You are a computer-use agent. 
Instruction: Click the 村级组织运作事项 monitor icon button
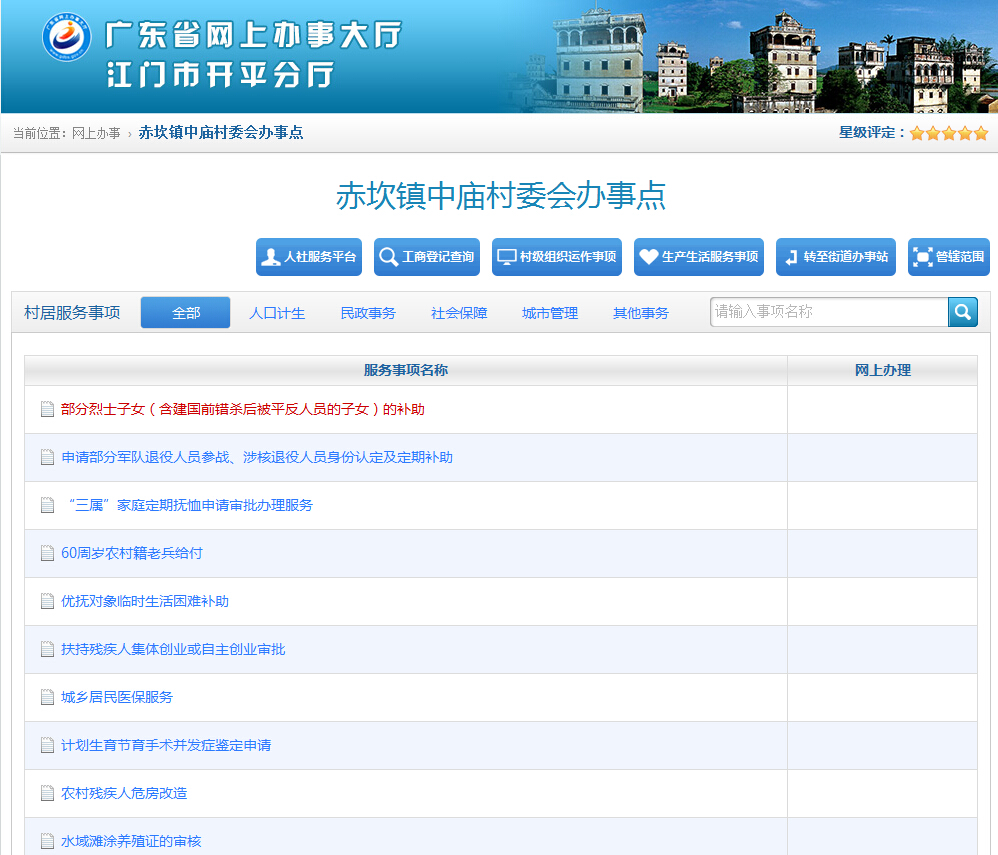557,257
